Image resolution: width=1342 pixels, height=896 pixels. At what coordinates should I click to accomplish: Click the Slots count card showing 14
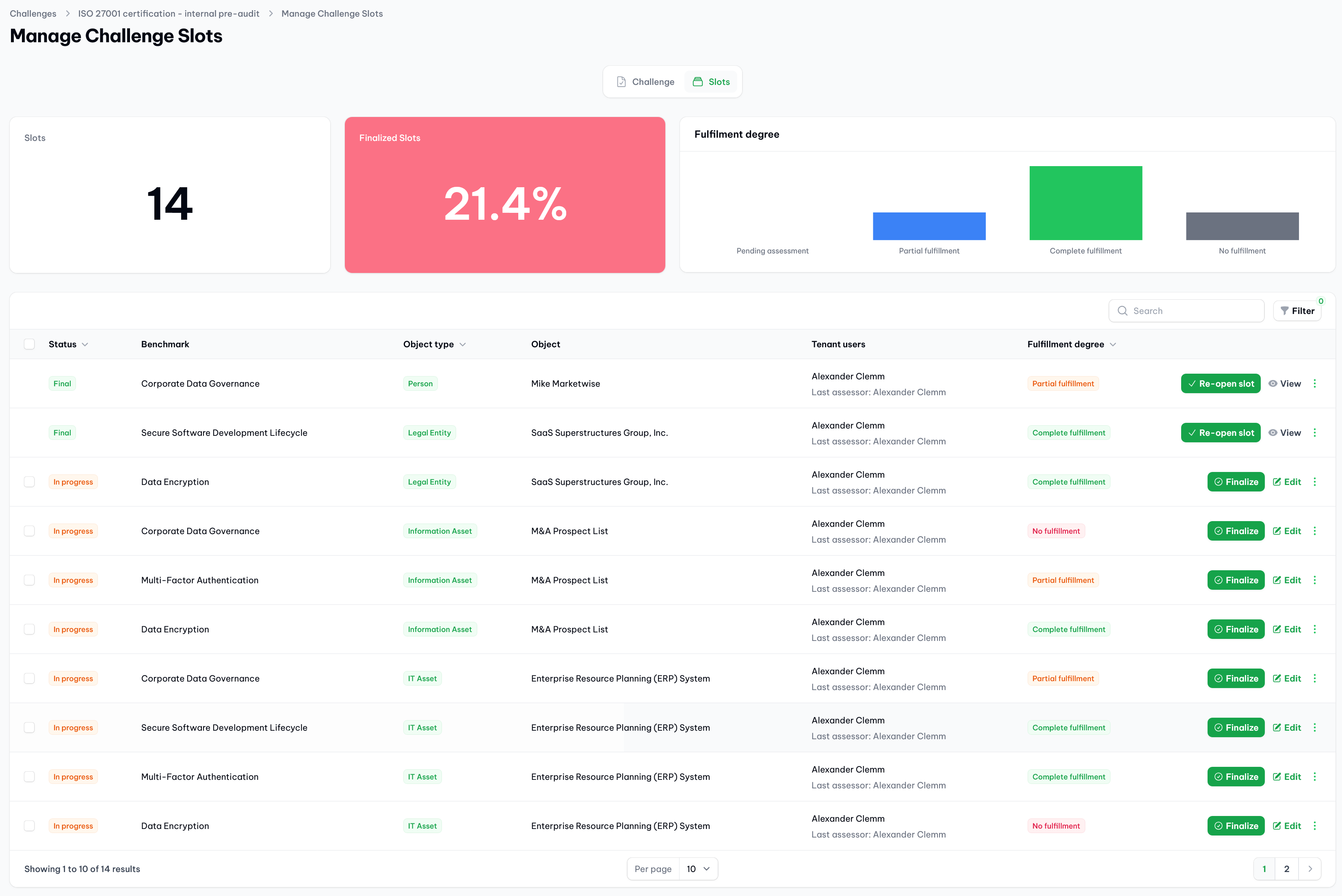pyautogui.click(x=170, y=195)
